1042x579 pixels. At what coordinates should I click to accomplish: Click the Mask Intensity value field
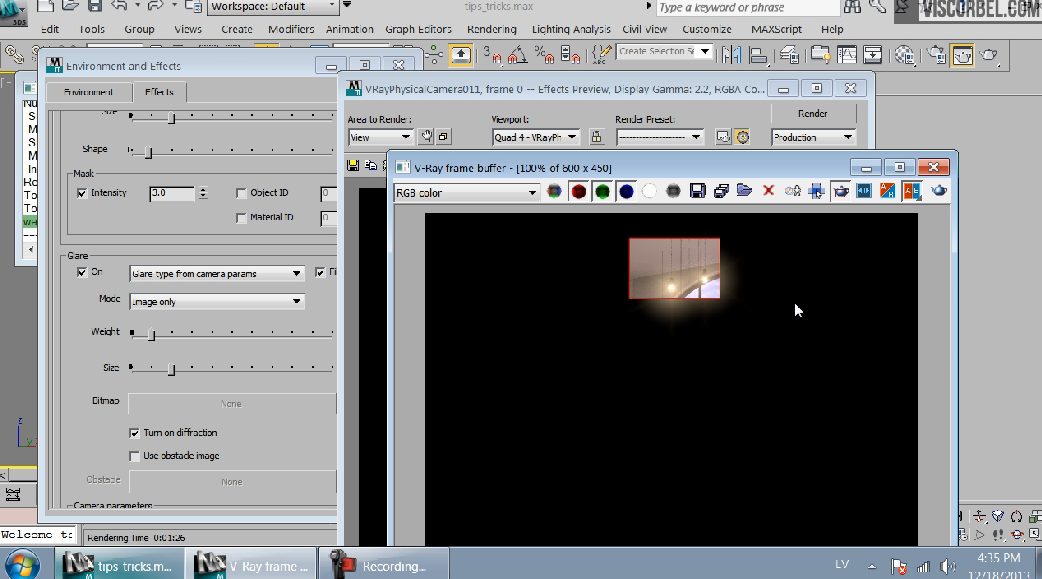172,193
